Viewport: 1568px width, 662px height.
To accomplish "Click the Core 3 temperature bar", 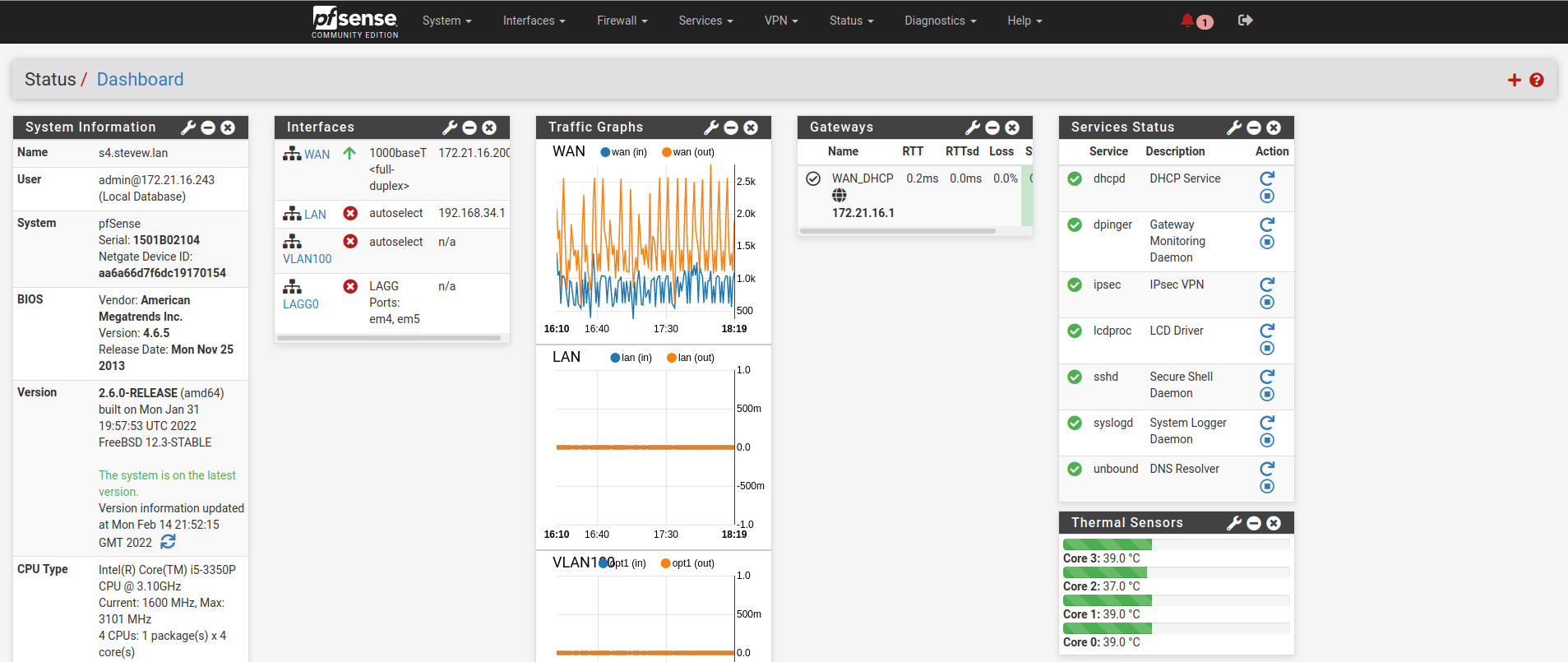I will tap(1176, 544).
